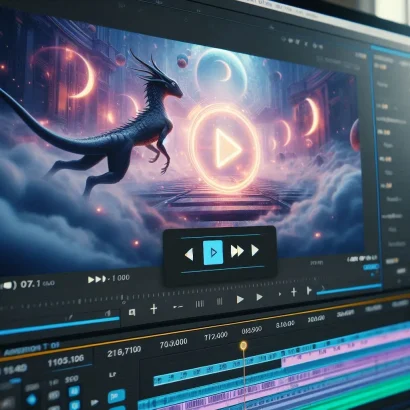This screenshot has width=410, height=410.
Task: Click the flag marker icon near blue slider
Action: point(309,290)
